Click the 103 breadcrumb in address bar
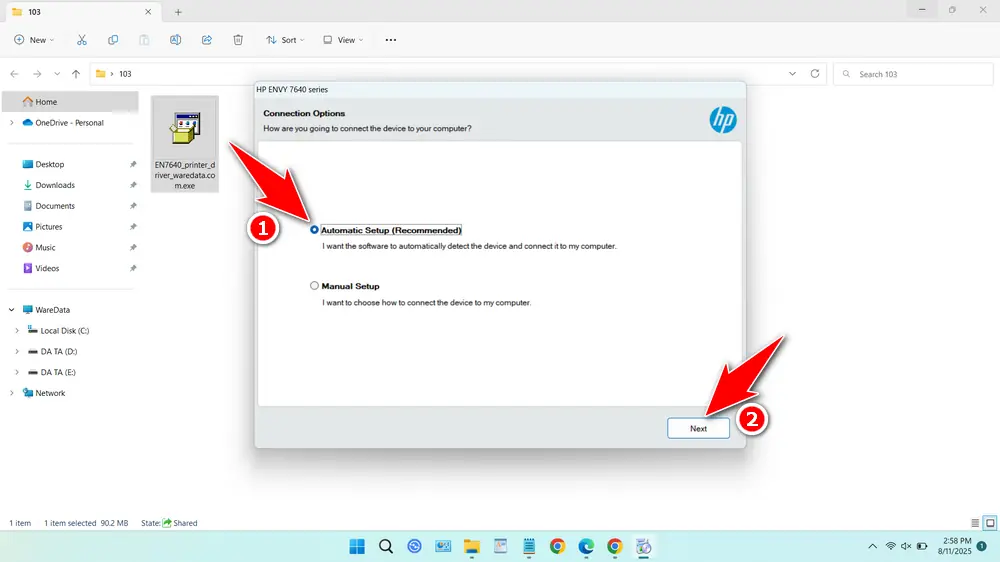 coord(125,74)
